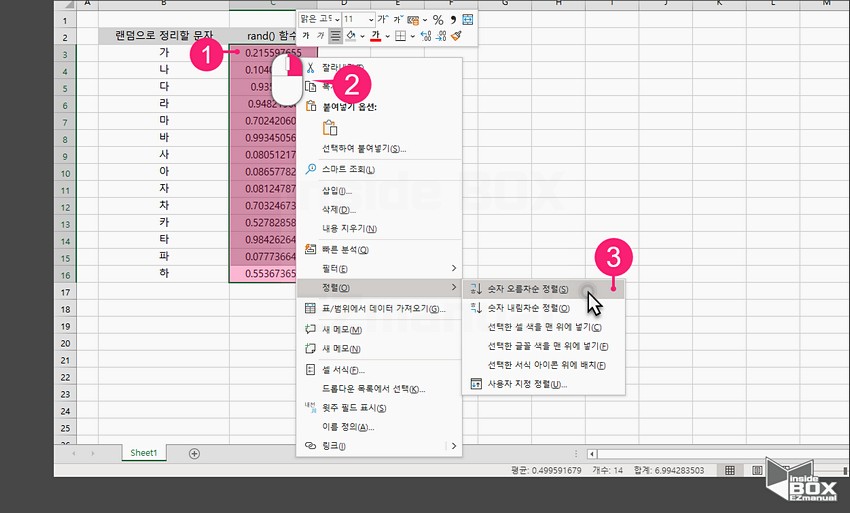Click the comment icon beside 새 메모(M)

point(310,329)
